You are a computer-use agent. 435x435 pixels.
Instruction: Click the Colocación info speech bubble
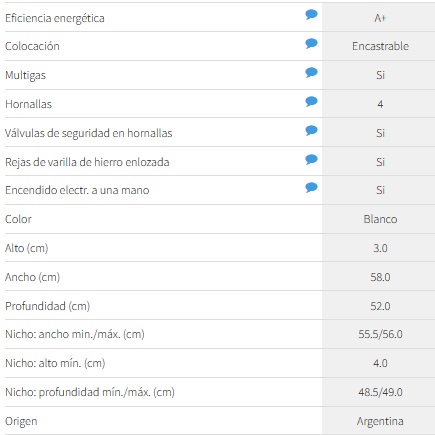click(x=311, y=43)
